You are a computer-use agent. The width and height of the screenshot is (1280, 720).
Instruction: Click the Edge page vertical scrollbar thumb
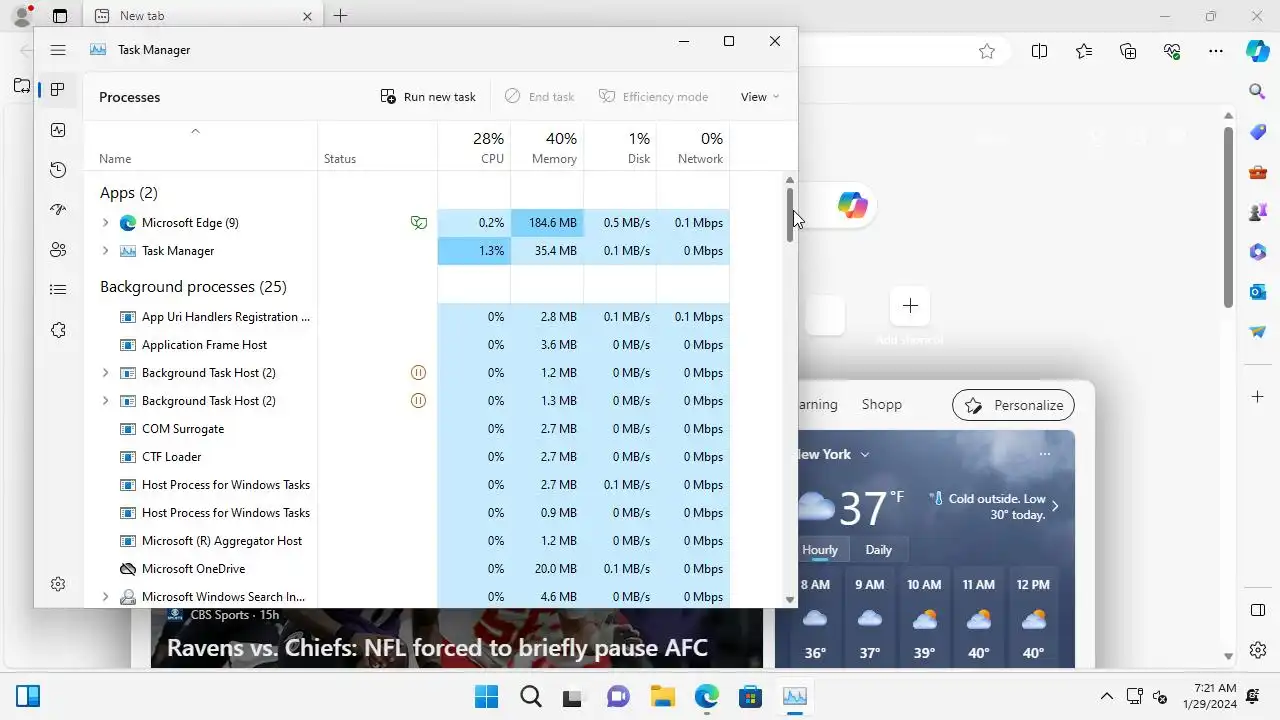pyautogui.click(x=1229, y=216)
